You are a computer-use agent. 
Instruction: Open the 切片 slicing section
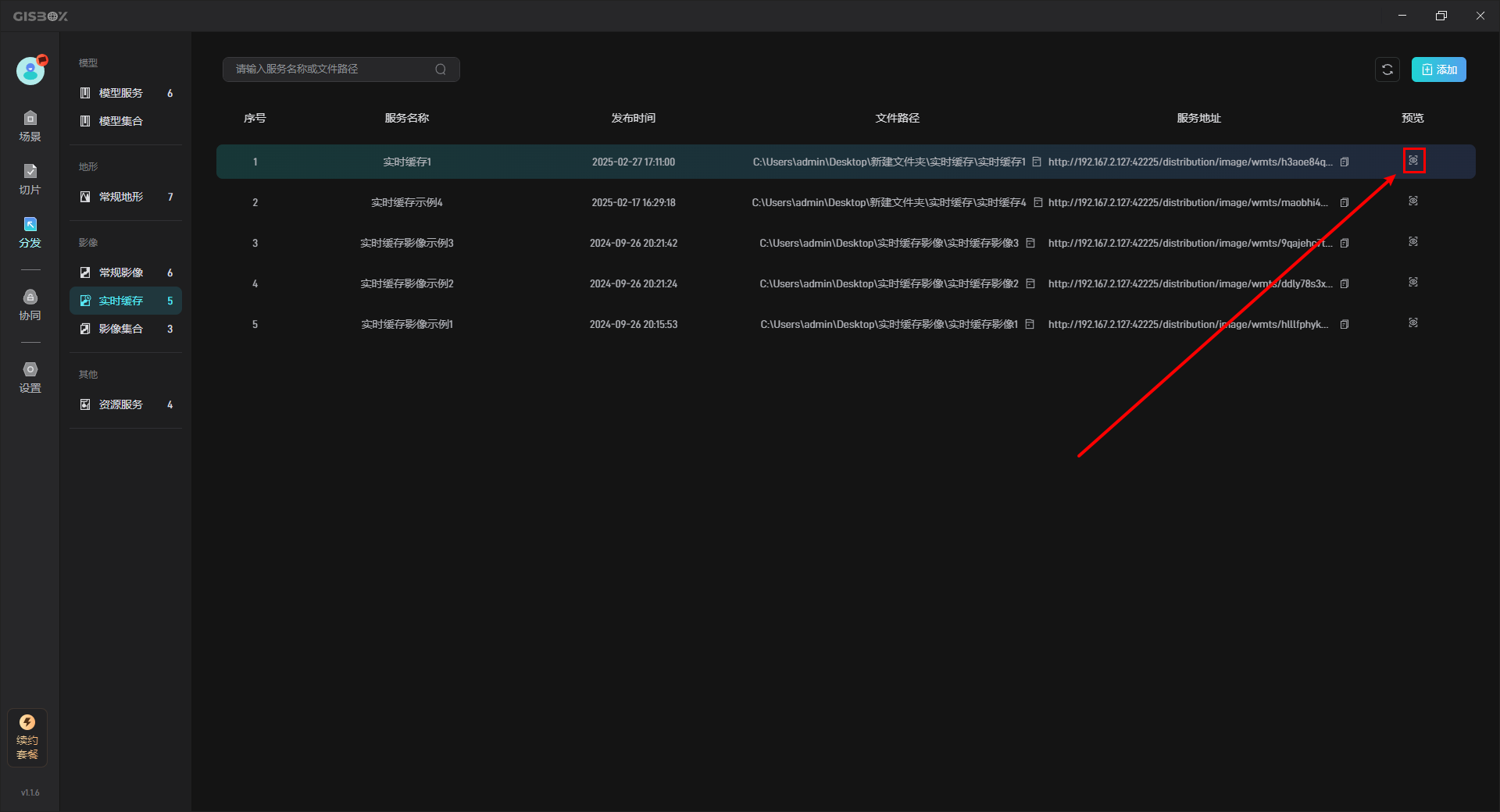[30, 180]
